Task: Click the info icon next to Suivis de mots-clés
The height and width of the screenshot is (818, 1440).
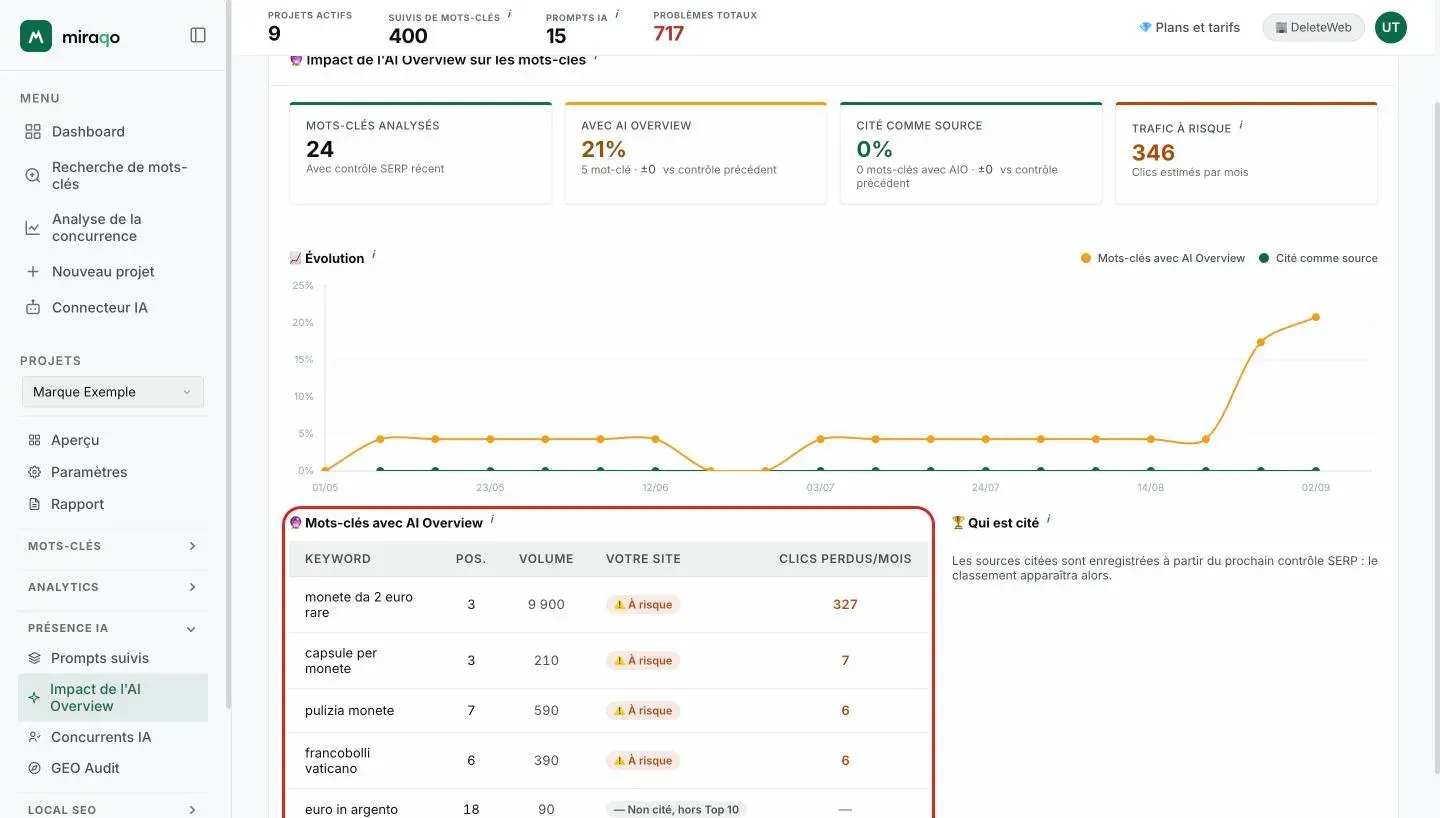Action: coord(510,14)
